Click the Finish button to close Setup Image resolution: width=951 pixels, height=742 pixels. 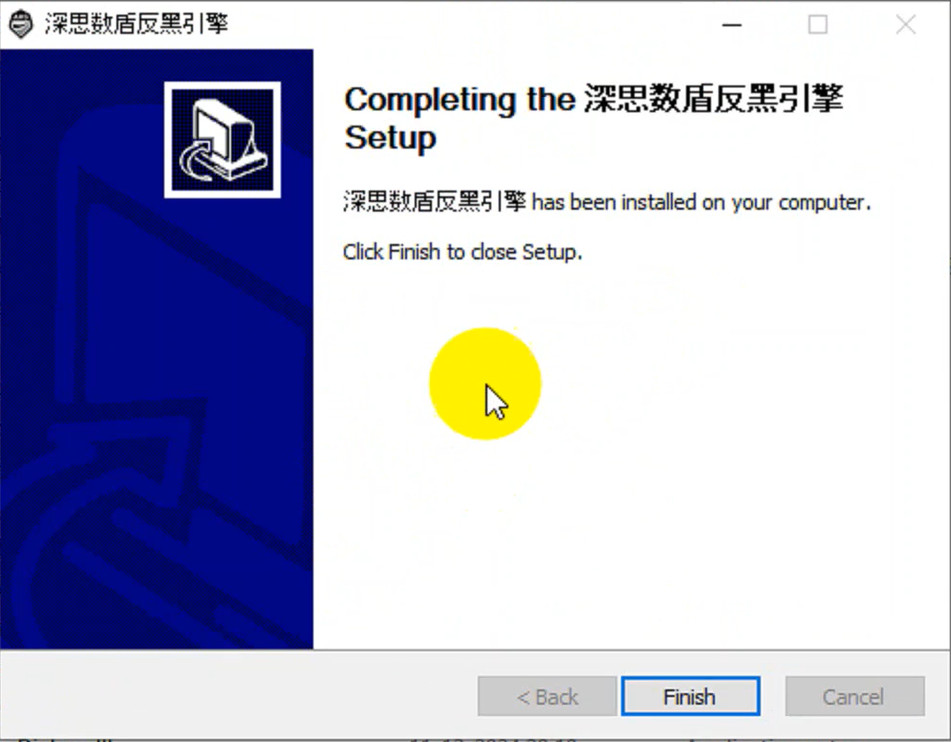click(x=690, y=696)
